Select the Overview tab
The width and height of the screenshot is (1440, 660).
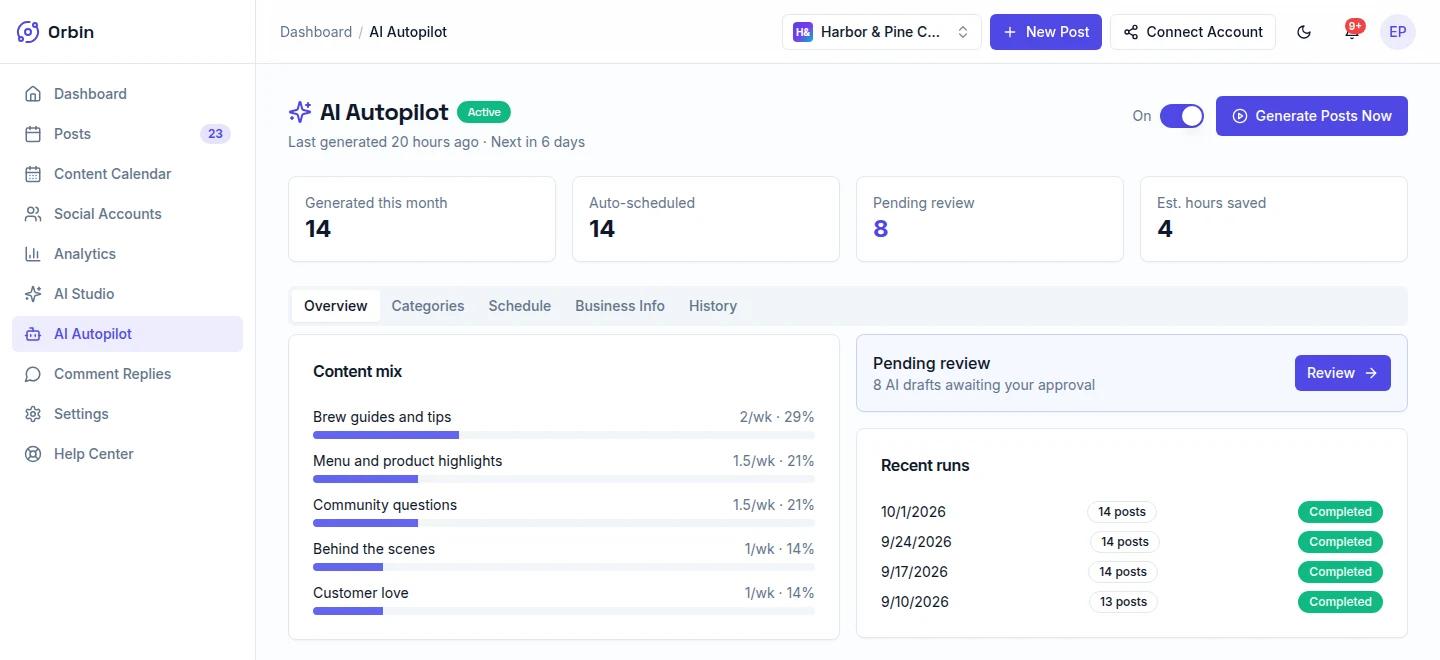(x=336, y=306)
